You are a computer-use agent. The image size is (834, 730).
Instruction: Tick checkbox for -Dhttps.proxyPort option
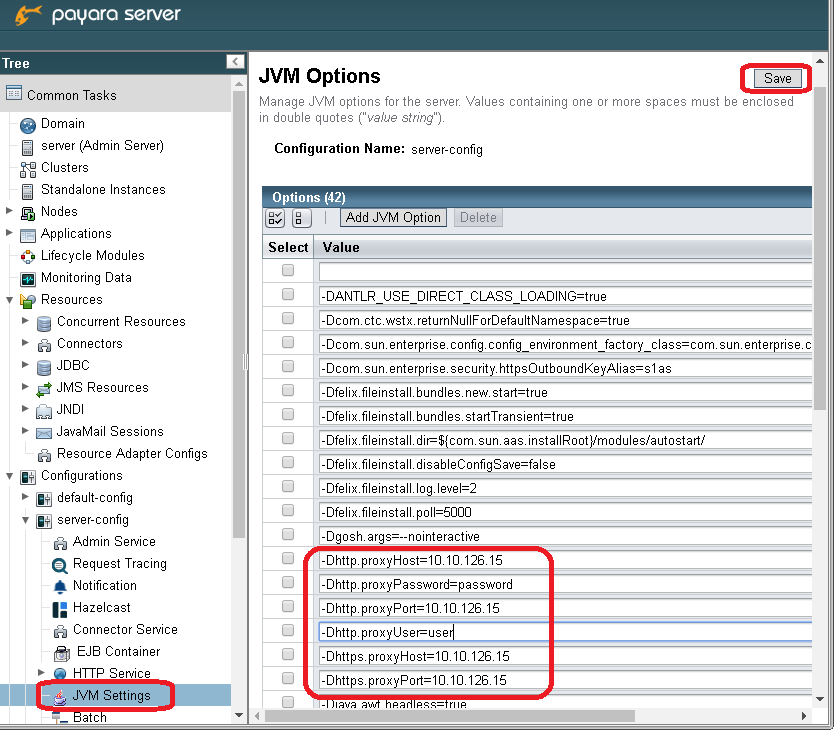(x=288, y=678)
